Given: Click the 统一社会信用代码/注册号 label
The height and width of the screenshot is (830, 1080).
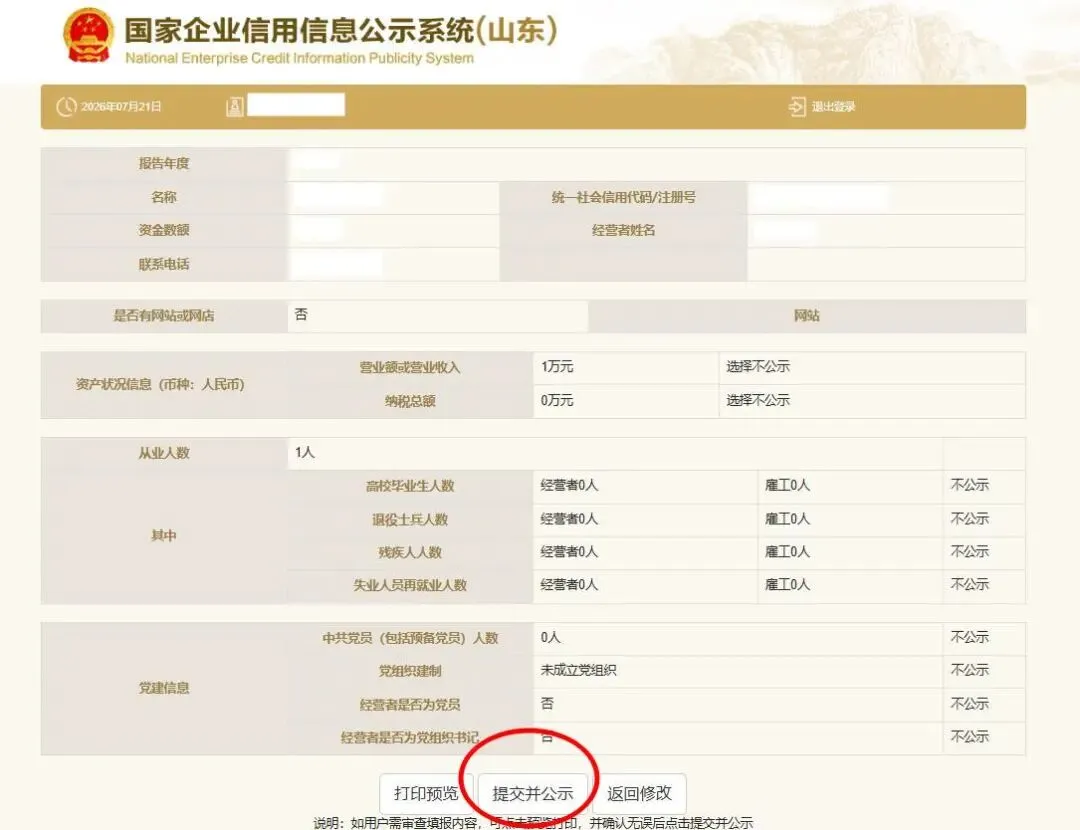Looking at the screenshot, I should (623, 197).
